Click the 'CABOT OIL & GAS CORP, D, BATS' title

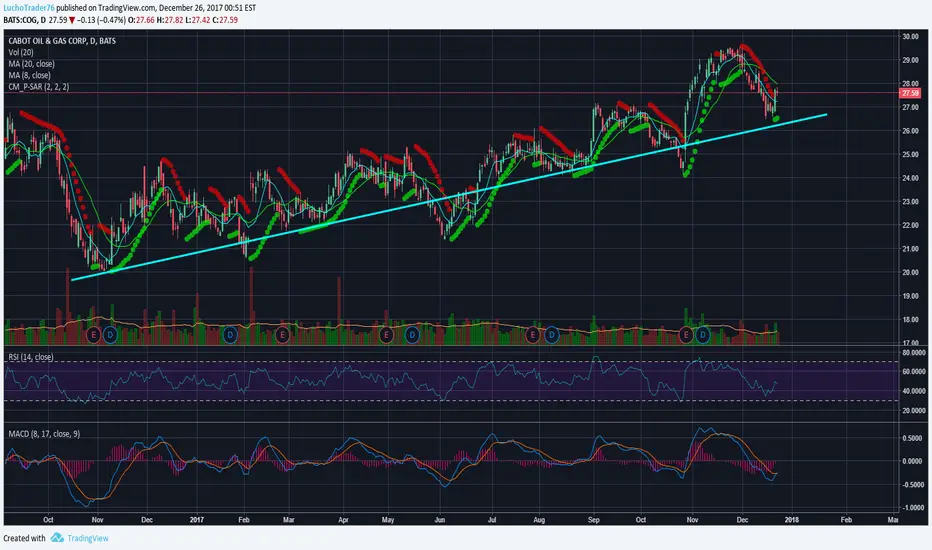tap(62, 41)
